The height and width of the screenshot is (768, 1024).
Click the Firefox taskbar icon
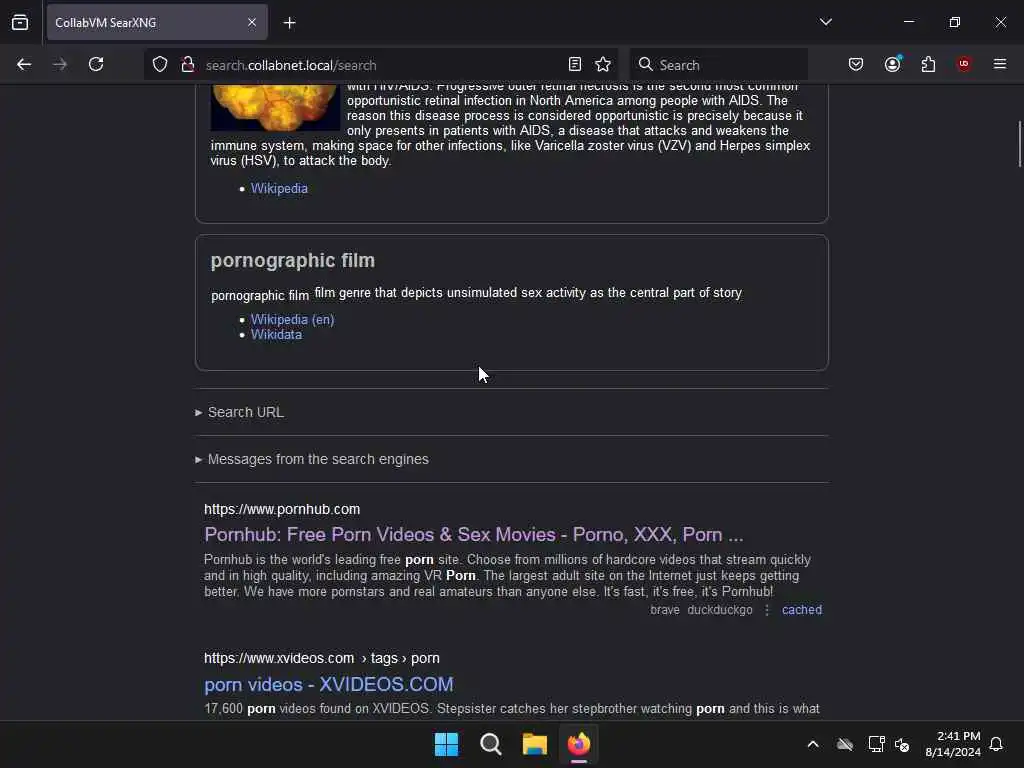coord(579,744)
